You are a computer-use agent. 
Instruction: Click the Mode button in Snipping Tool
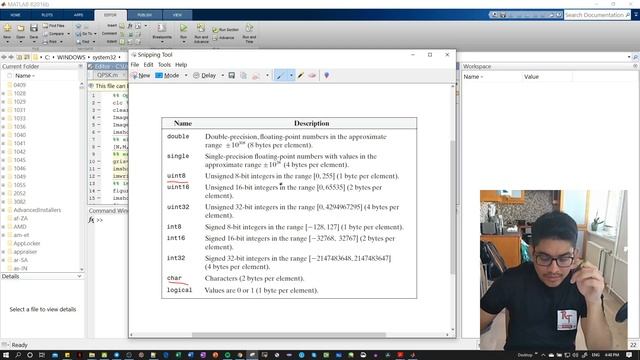(167, 76)
